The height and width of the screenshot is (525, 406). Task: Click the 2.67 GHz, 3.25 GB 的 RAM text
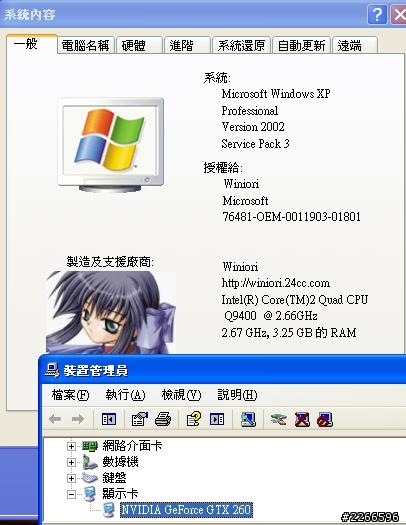coord(289,332)
